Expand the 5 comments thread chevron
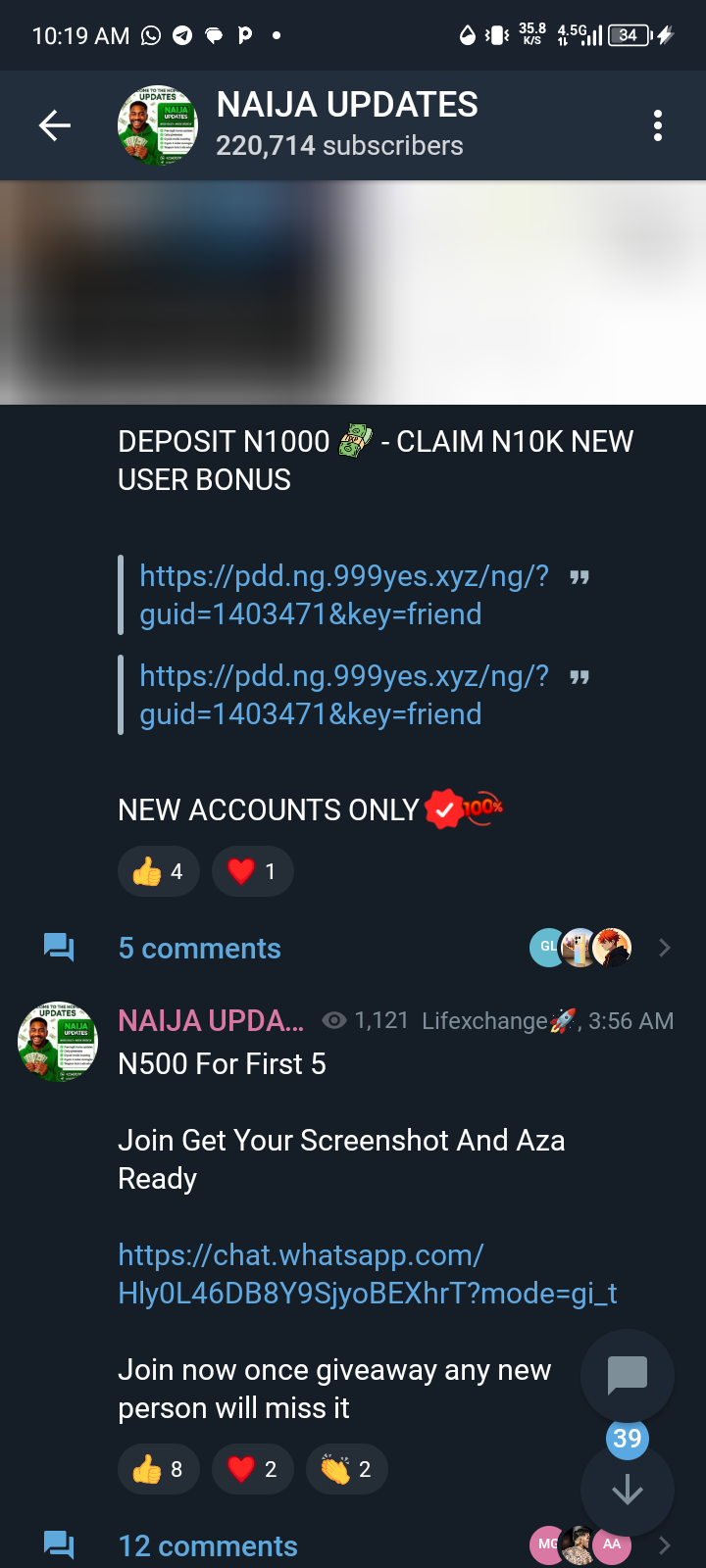706x1568 pixels. click(x=665, y=948)
